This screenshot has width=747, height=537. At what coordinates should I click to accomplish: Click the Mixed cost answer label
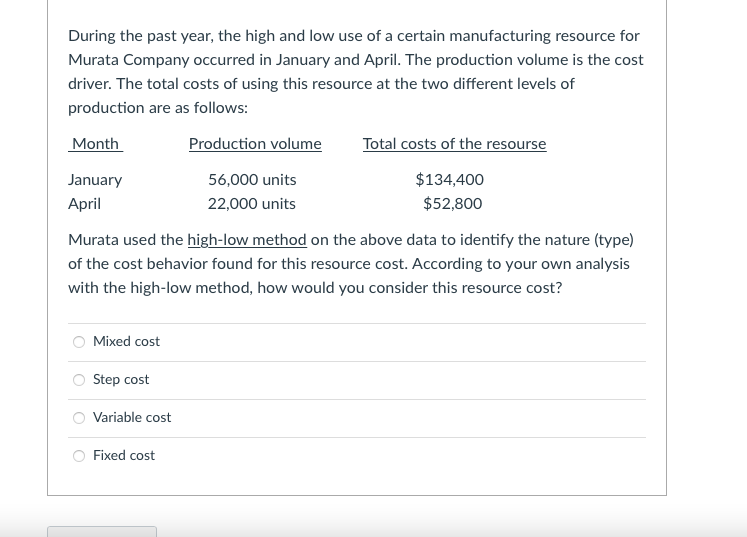click(x=126, y=341)
